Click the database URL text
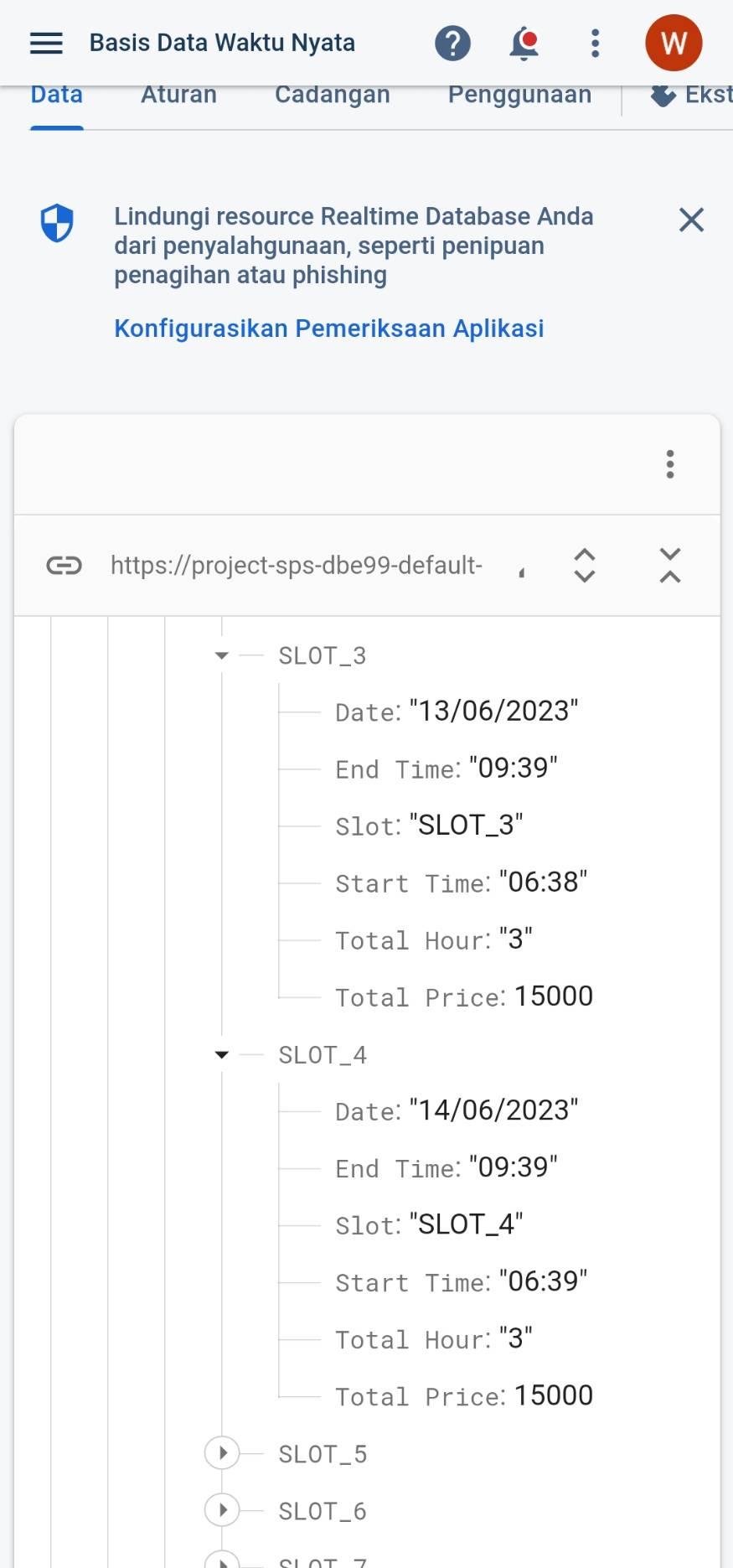Image resolution: width=733 pixels, height=1568 pixels. tap(297, 566)
